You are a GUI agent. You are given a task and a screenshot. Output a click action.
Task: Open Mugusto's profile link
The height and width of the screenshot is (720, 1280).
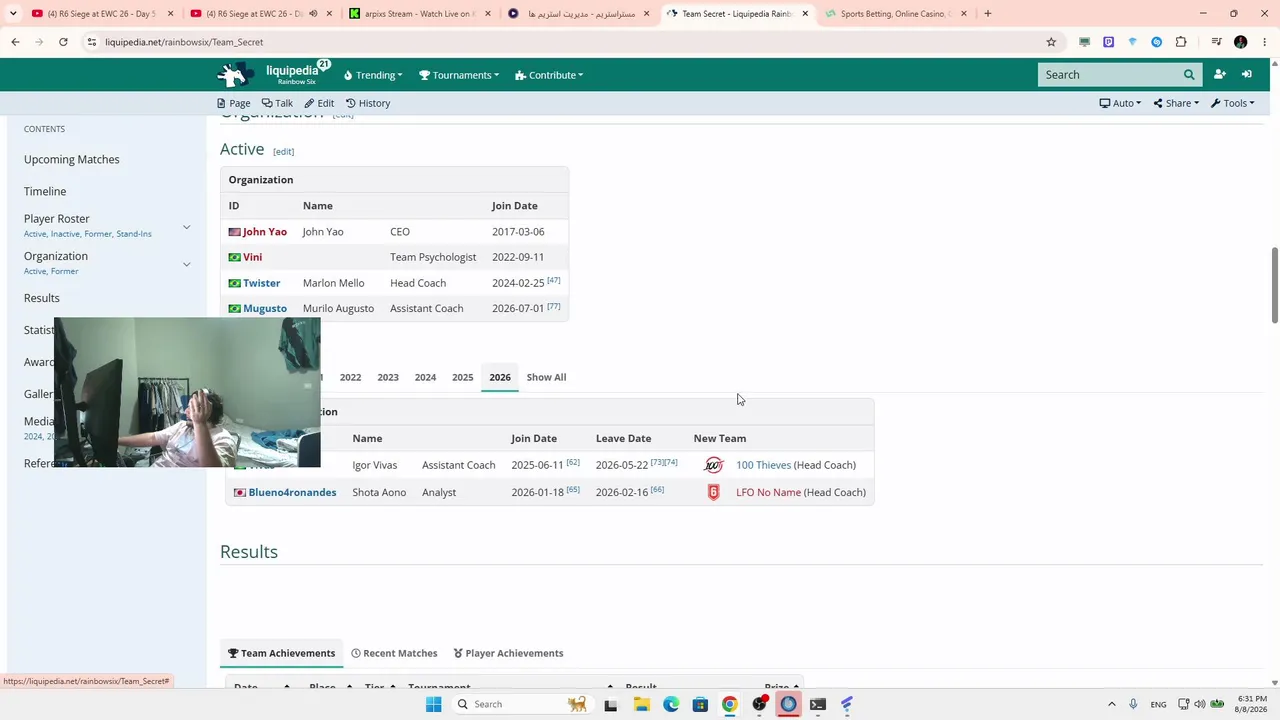point(265,308)
